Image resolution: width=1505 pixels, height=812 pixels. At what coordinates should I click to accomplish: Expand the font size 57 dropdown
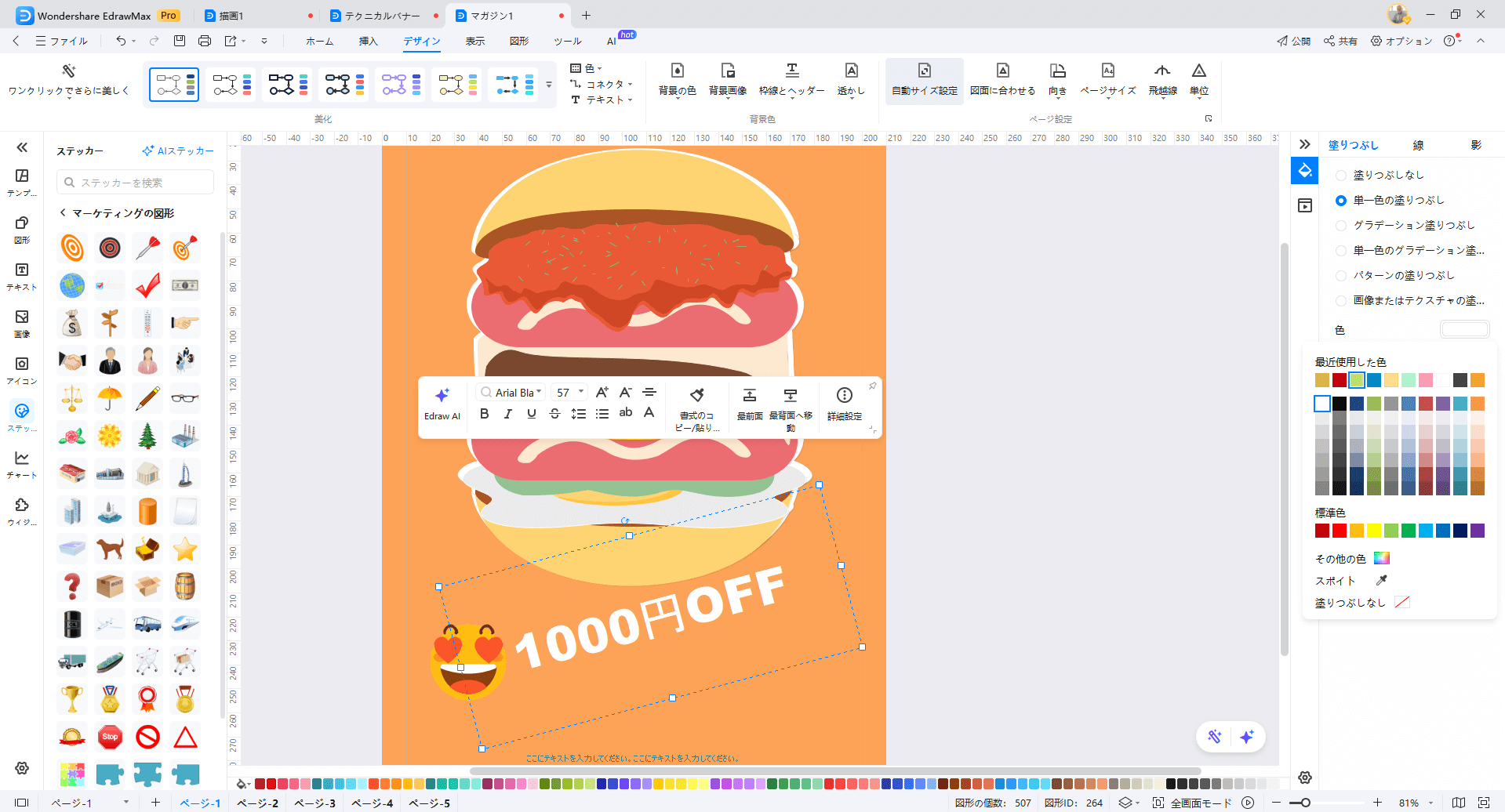(581, 392)
